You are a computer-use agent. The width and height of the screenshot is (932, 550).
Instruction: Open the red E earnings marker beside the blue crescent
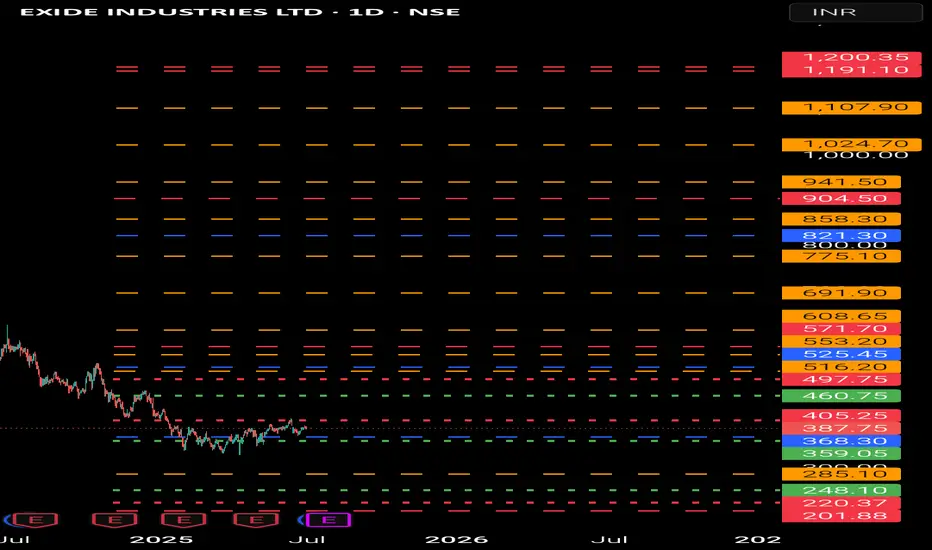click(x=36, y=520)
